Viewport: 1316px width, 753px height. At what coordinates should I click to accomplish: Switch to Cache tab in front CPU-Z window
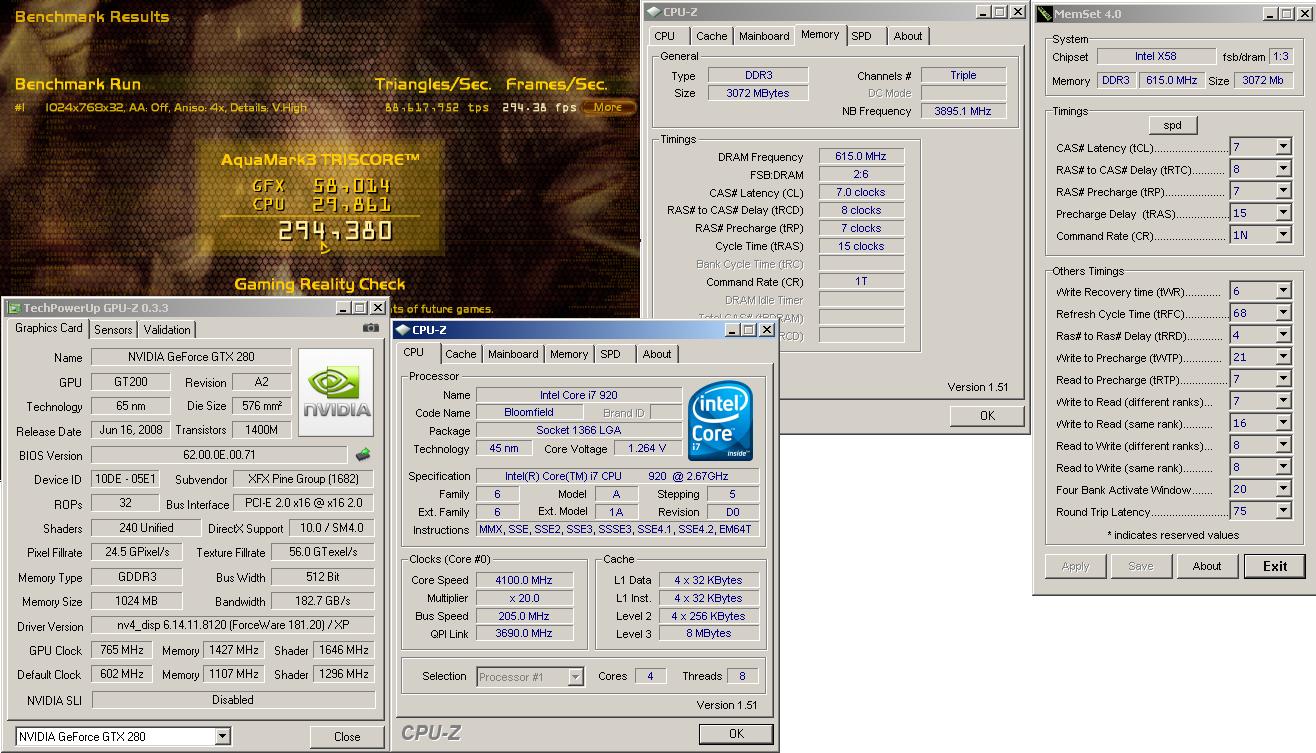point(461,354)
